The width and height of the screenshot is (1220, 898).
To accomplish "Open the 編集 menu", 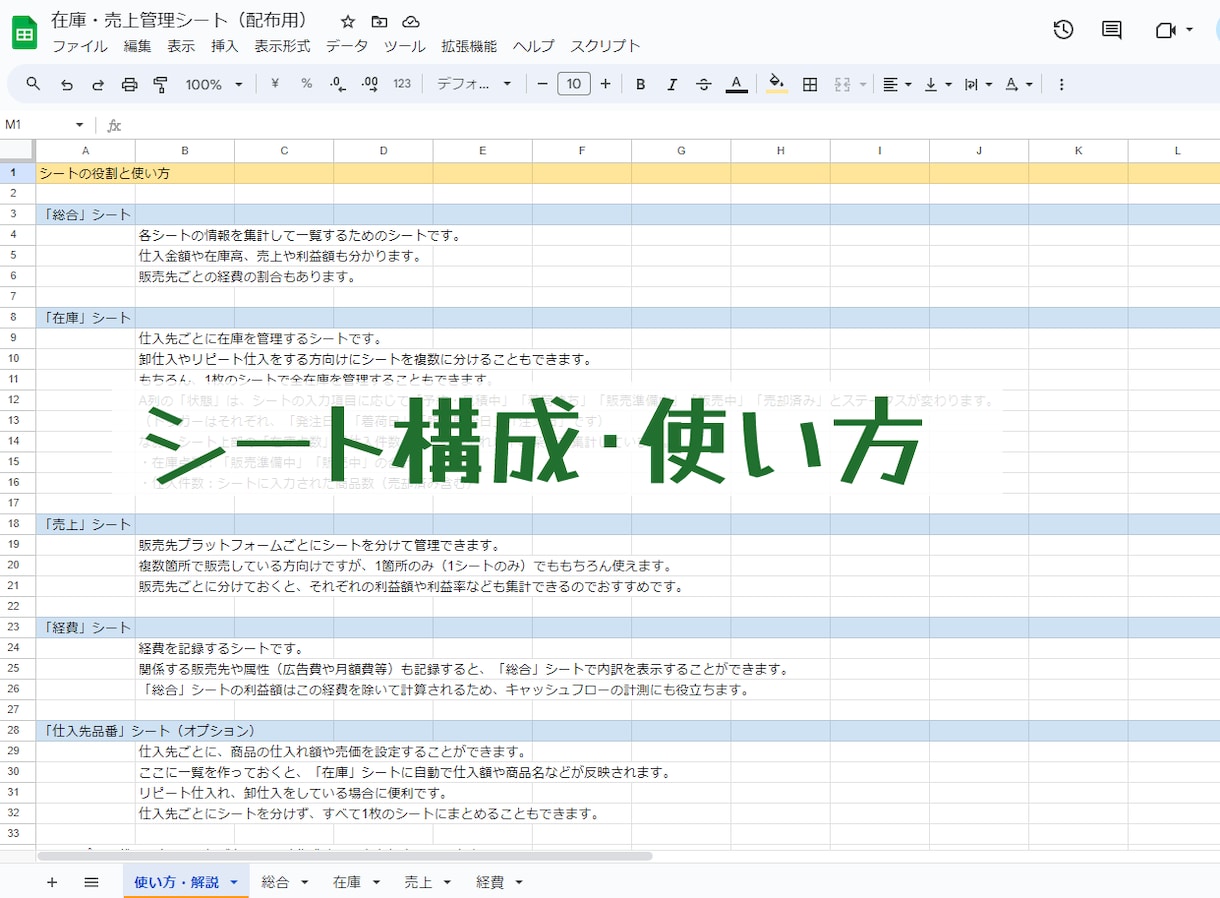I will (x=138, y=46).
